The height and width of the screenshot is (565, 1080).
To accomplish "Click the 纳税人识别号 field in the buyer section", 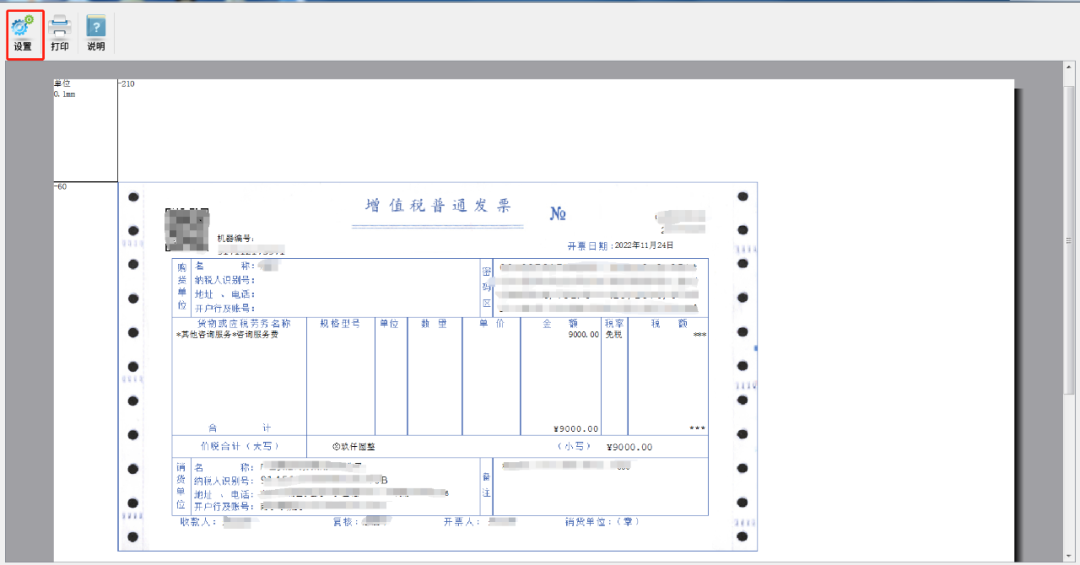I will [225, 281].
